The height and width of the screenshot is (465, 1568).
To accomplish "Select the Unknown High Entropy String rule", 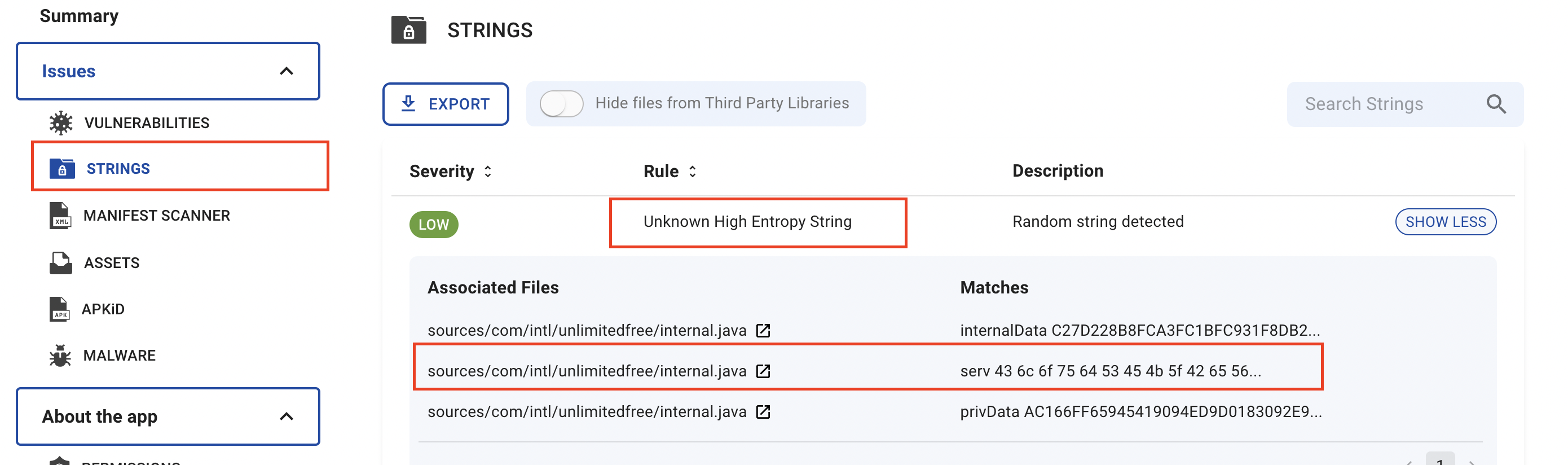I will 747,222.
